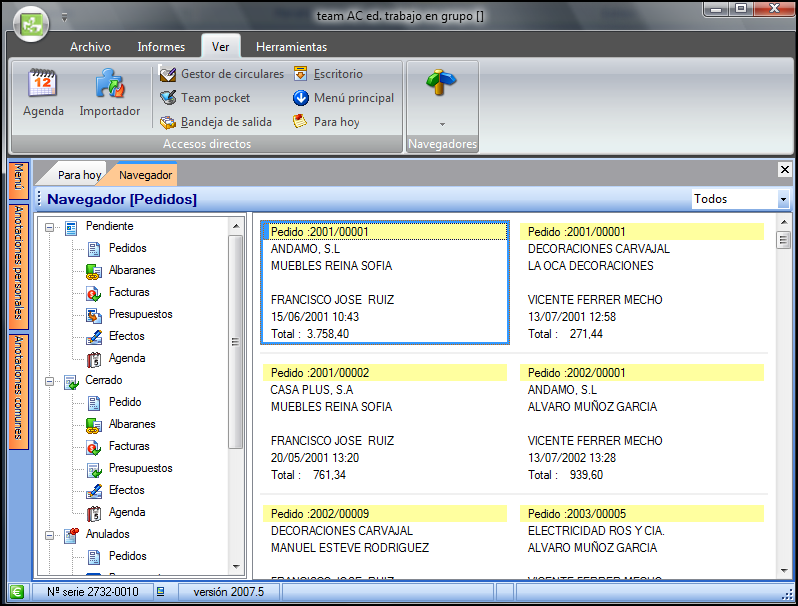Click the Navegador [Pedidos] heading
This screenshot has height=606, width=798.
click(122, 199)
